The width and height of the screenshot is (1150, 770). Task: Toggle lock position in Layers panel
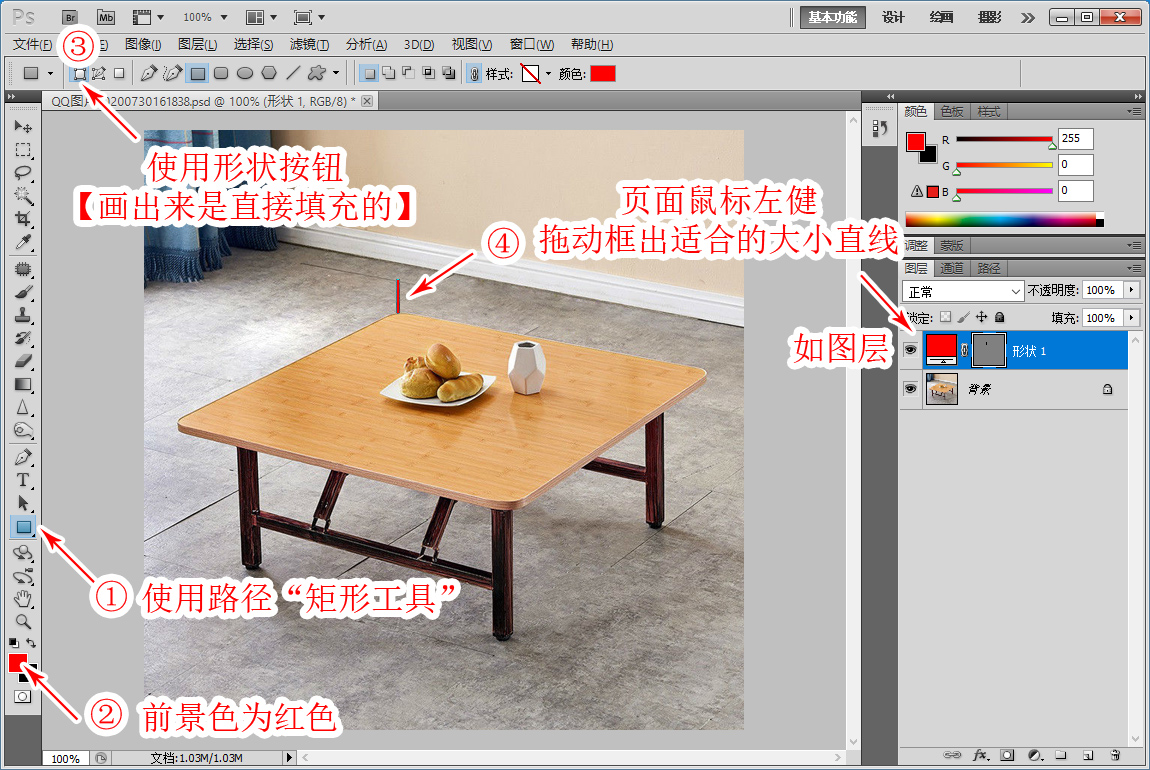[981, 317]
